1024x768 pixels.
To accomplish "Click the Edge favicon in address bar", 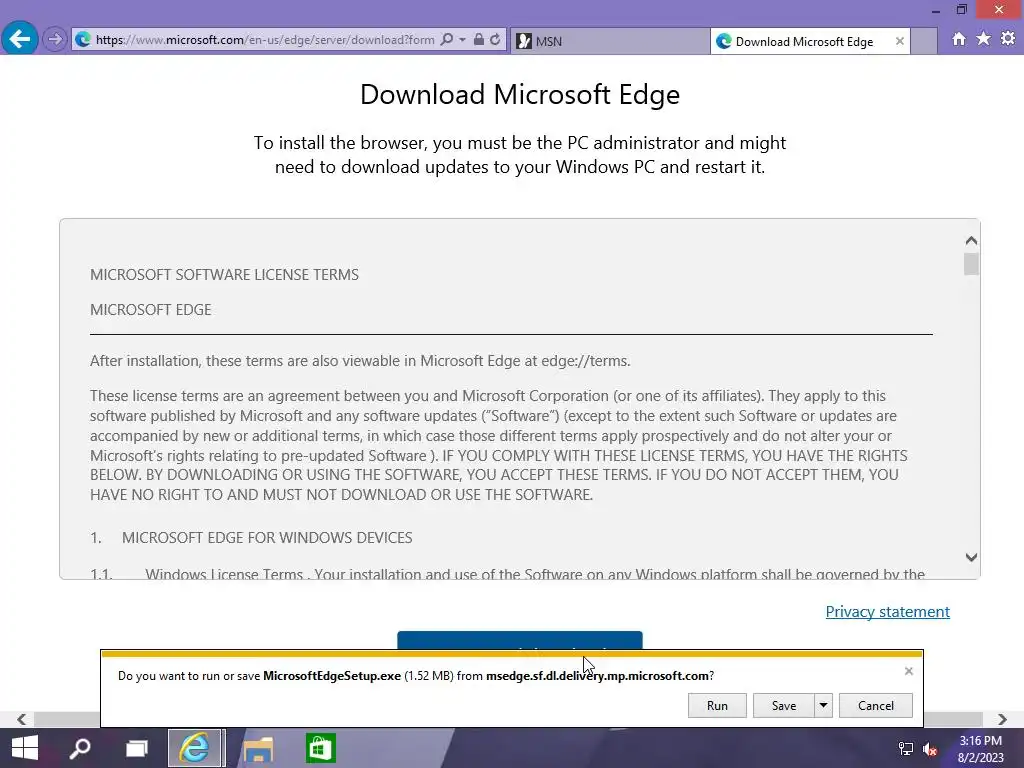I will [83, 40].
